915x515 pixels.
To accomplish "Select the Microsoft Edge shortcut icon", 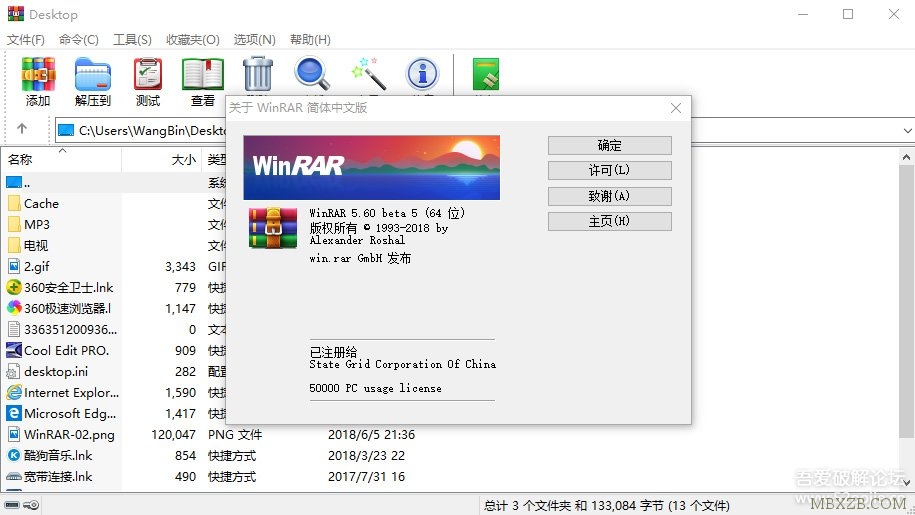I will [14, 413].
